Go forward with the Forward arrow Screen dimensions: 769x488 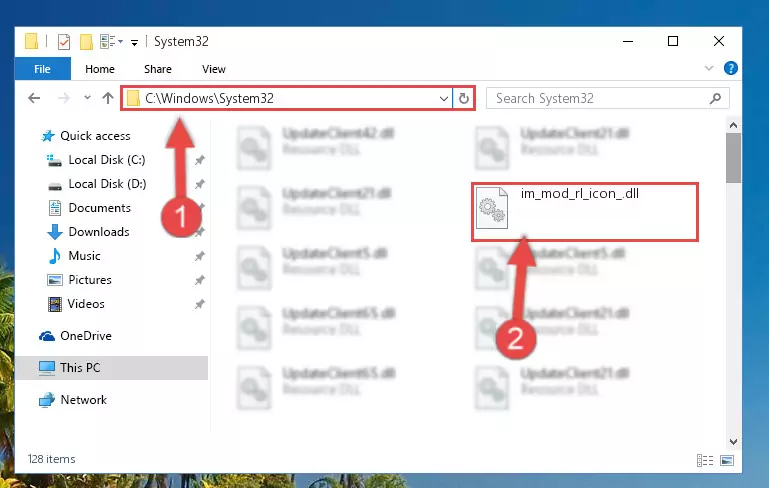63,98
